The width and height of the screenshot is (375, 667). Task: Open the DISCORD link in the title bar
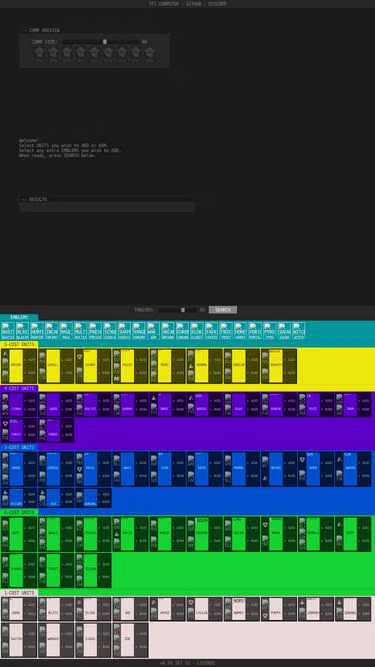[x=217, y=4]
